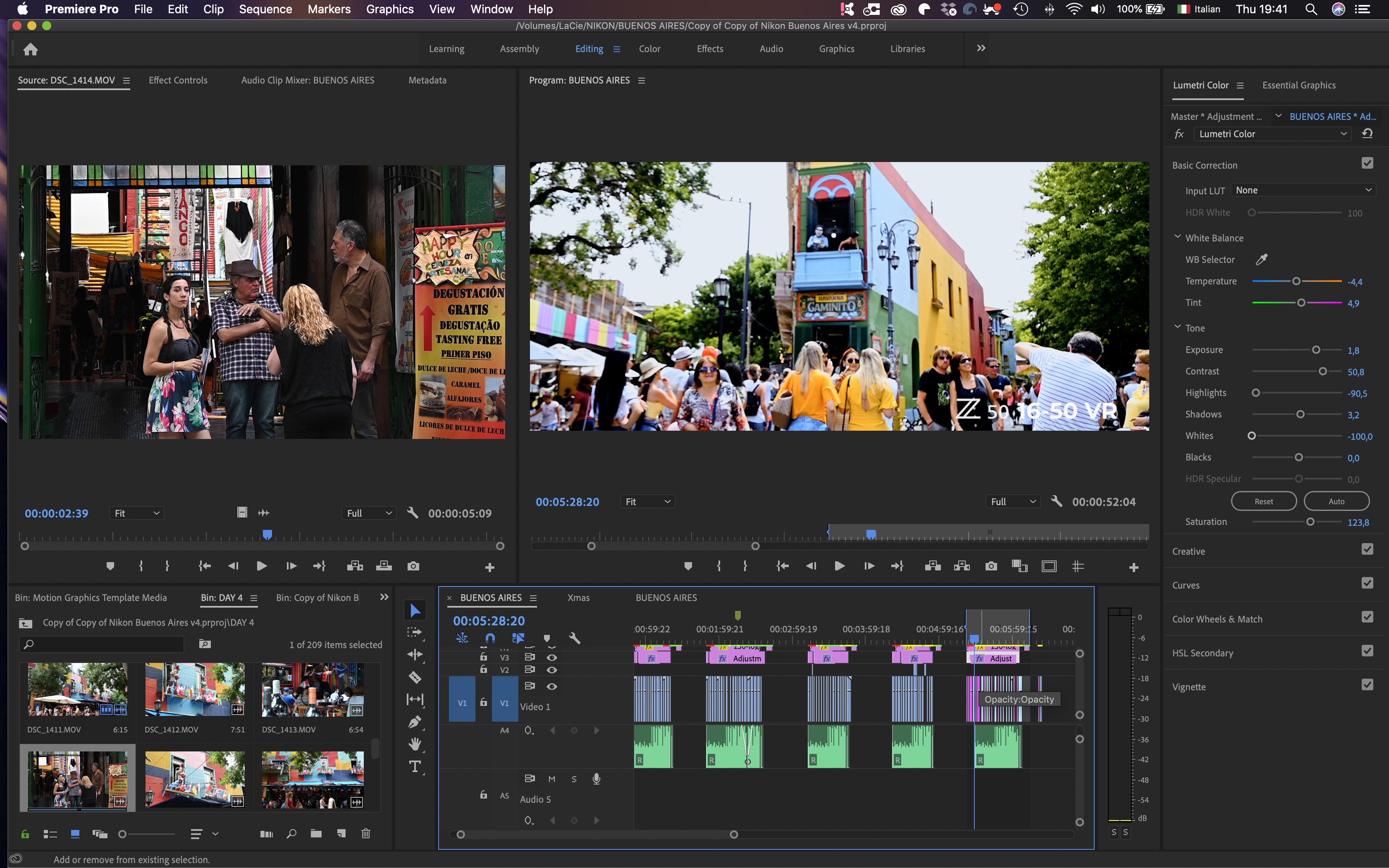The image size is (1389, 868).
Task: Disable the Curves checkbox
Action: [x=1367, y=583]
